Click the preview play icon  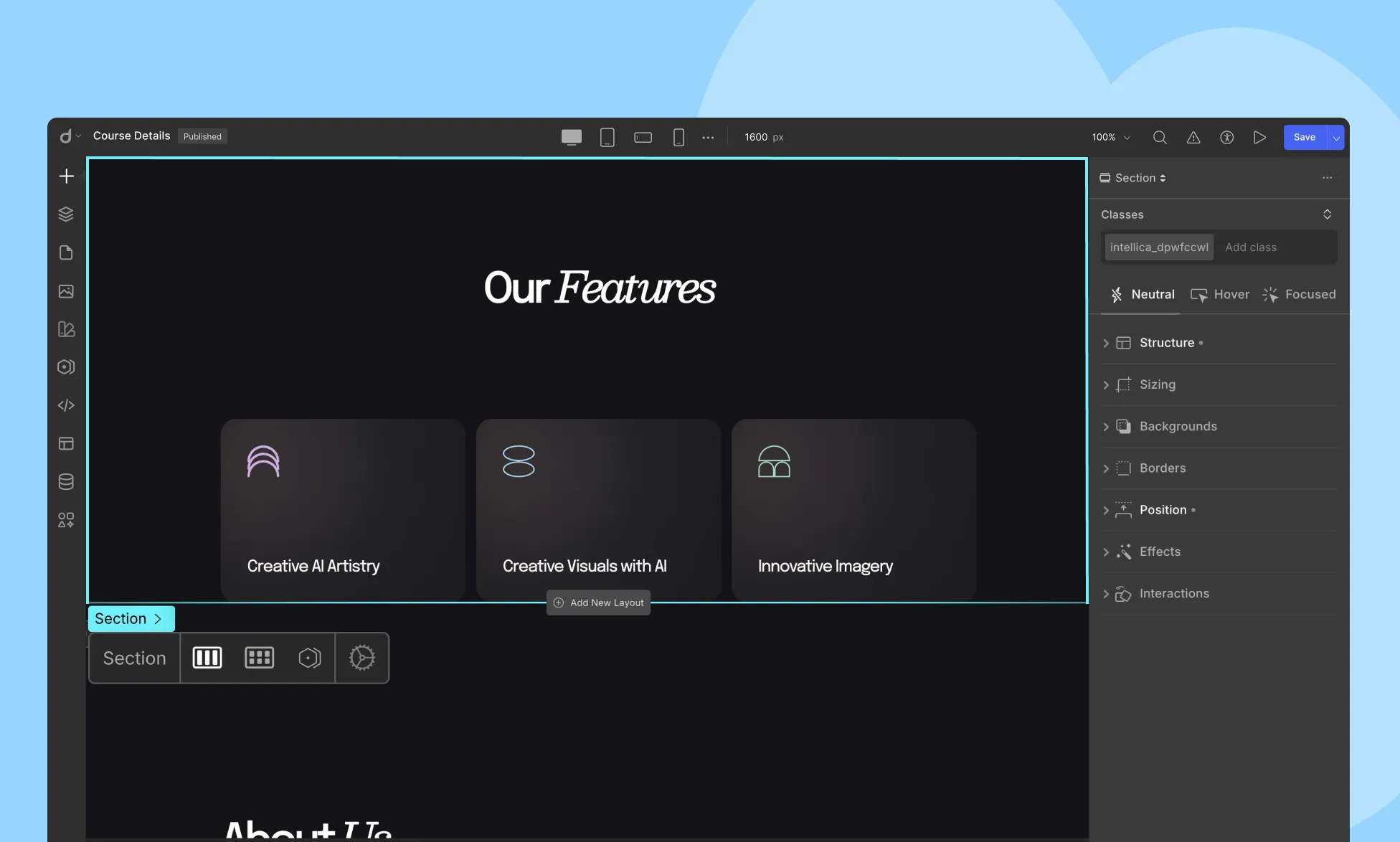click(1260, 137)
